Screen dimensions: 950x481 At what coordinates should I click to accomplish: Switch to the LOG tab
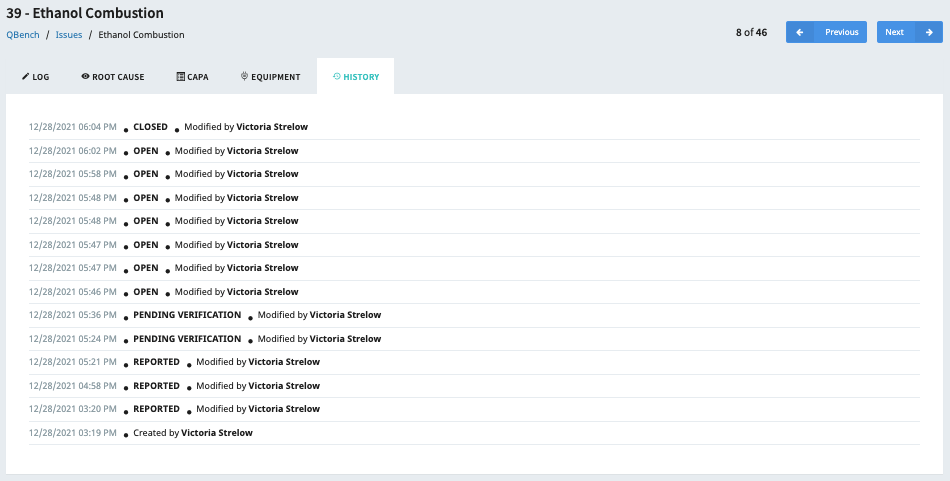[x=36, y=76]
